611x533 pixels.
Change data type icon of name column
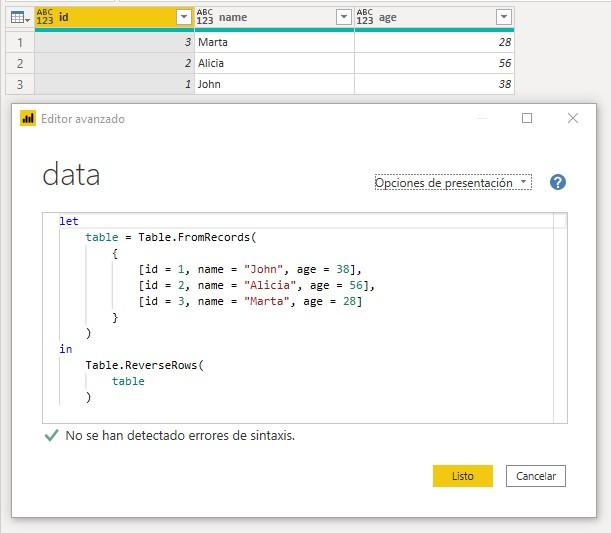[205, 17]
